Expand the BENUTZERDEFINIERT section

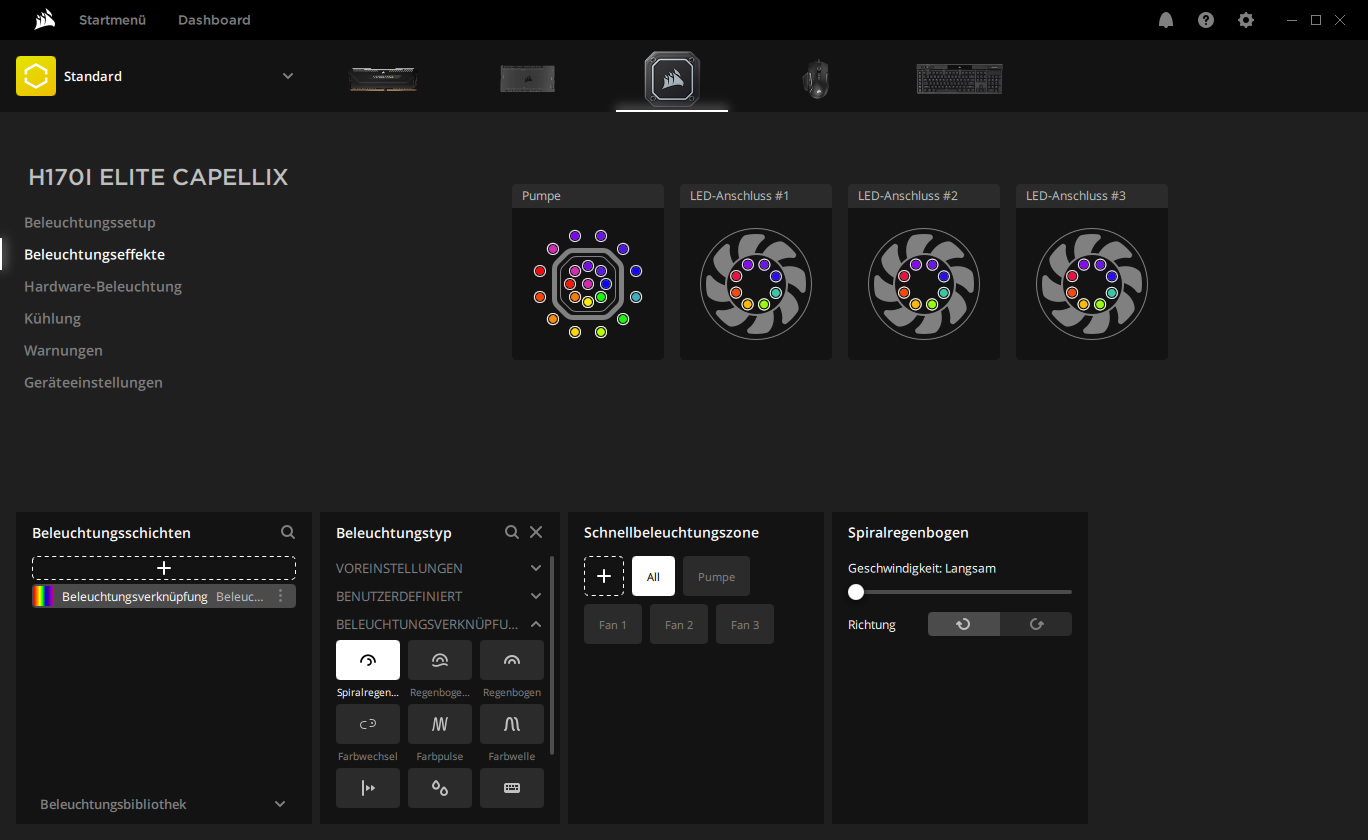[536, 596]
